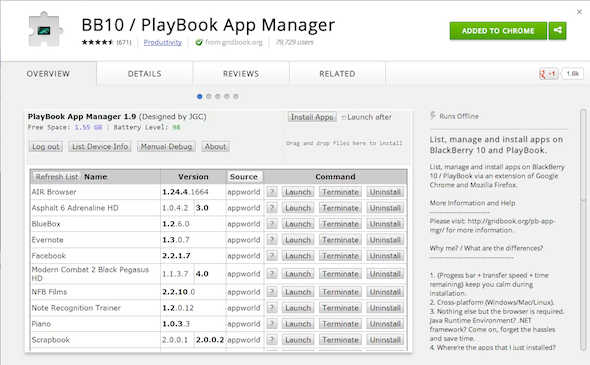Click the Scrapbook new version 2.0.0.2 cell
590x365 pixels.
(210, 340)
